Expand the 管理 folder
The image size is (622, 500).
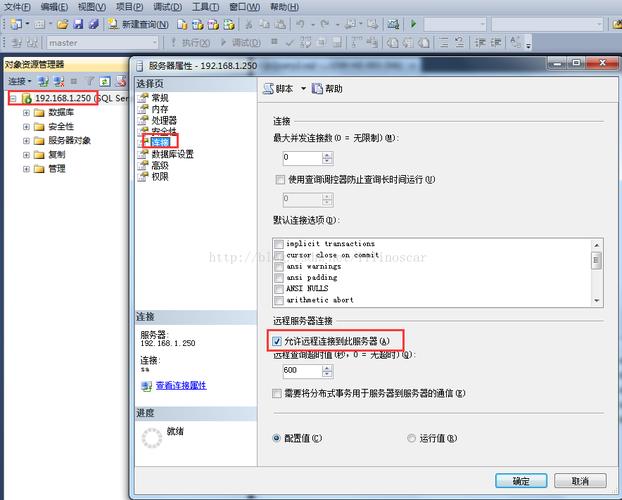point(26,169)
